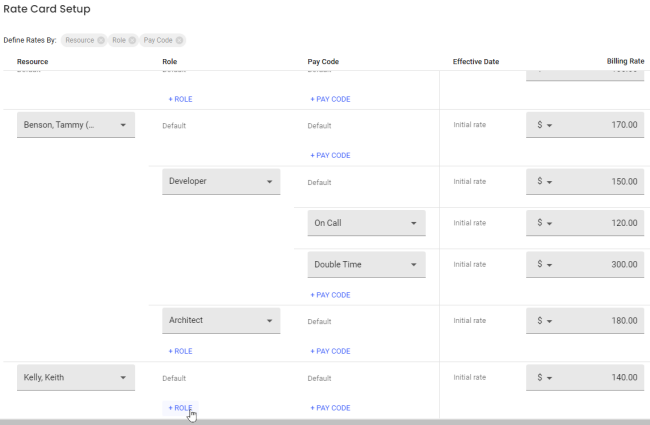Open currency dropdown for the 180.00 rate

point(545,321)
